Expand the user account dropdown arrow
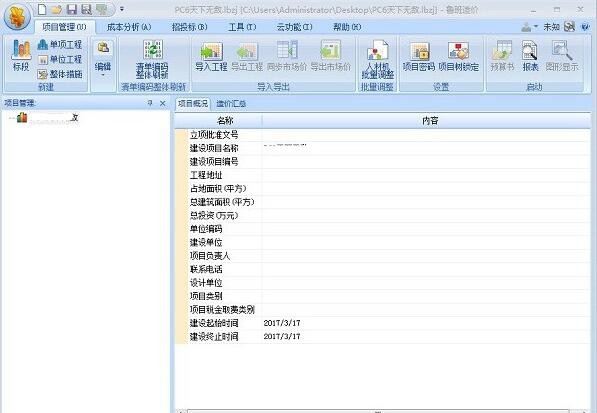 pos(536,26)
